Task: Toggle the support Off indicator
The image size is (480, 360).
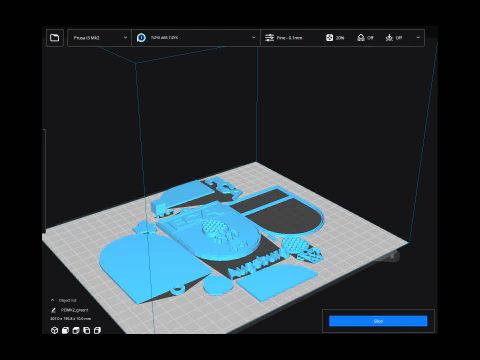Action: (365, 38)
